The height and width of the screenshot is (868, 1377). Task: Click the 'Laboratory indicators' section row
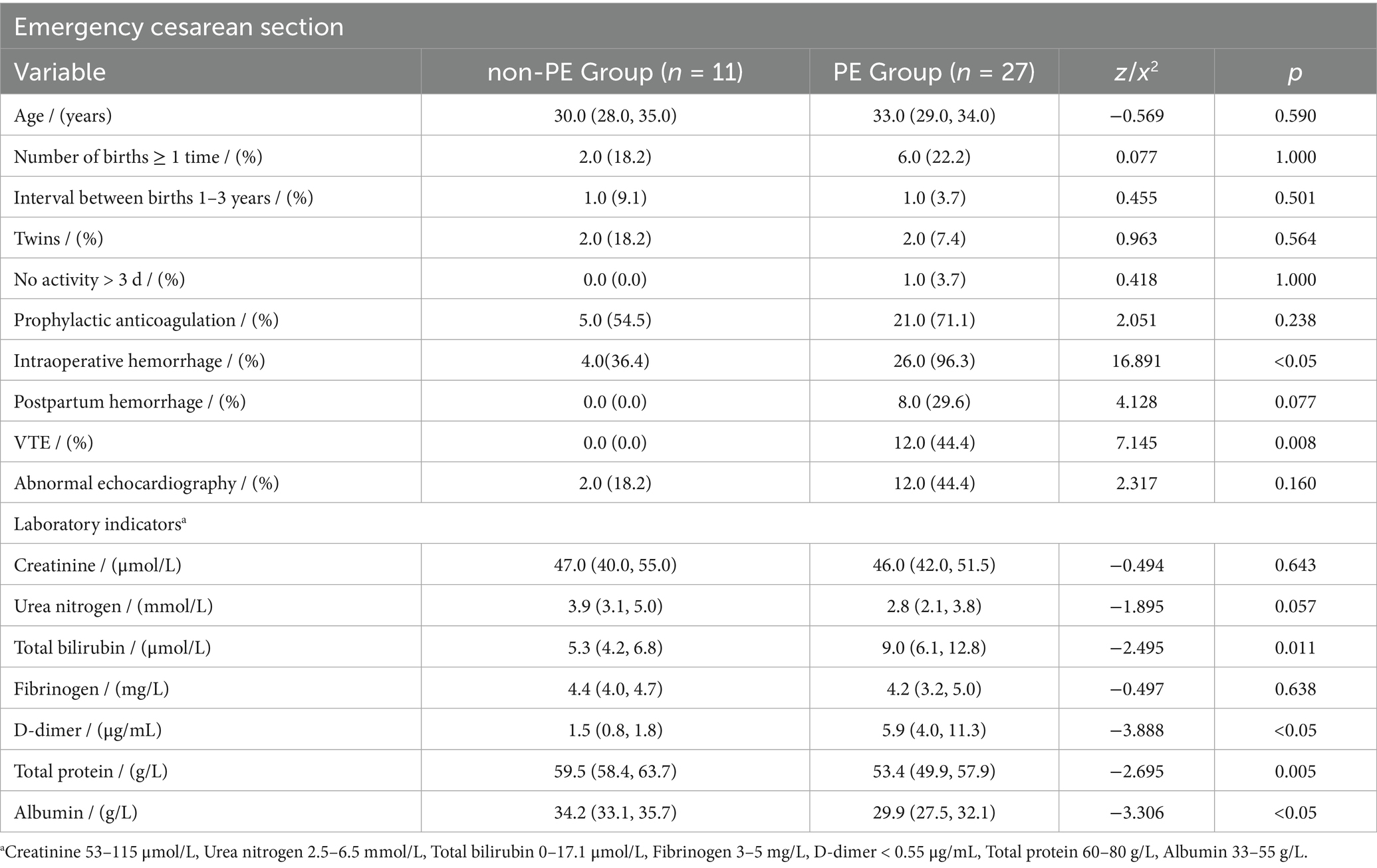100,524
